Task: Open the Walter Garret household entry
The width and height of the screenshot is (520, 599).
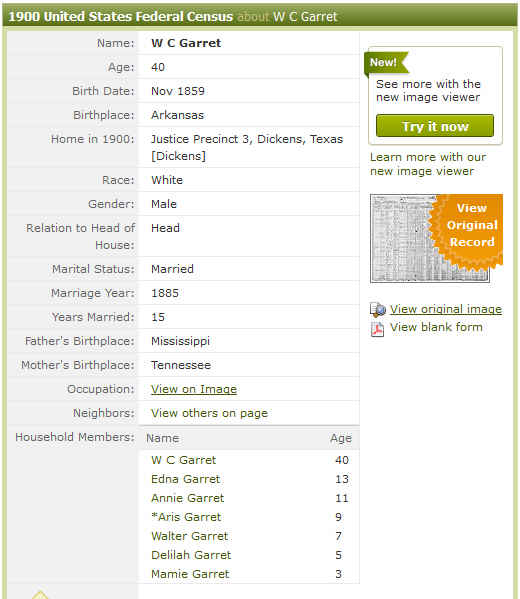Action: tap(190, 536)
